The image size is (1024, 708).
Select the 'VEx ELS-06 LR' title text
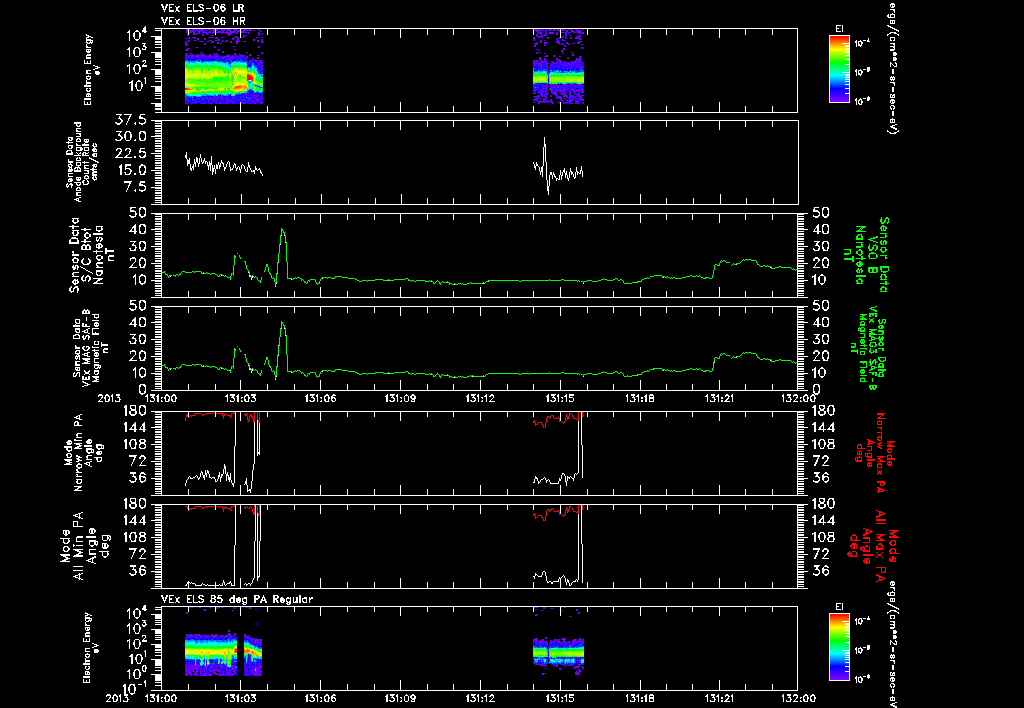pyautogui.click(x=202, y=8)
